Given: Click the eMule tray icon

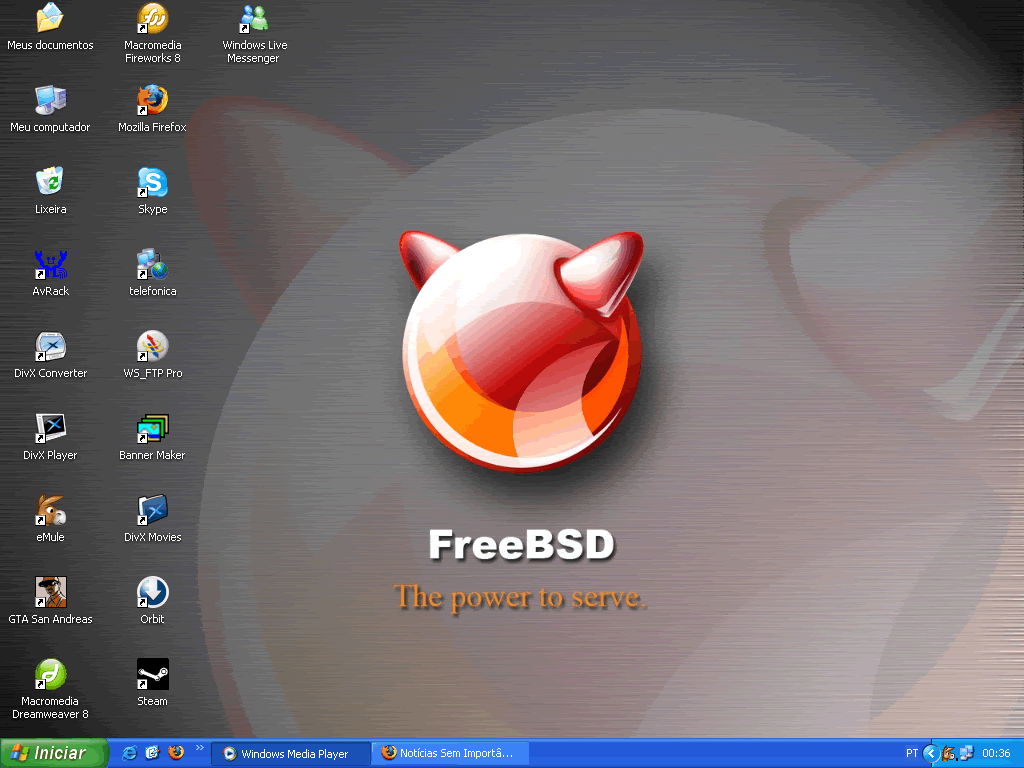Looking at the screenshot, I should click(949, 754).
